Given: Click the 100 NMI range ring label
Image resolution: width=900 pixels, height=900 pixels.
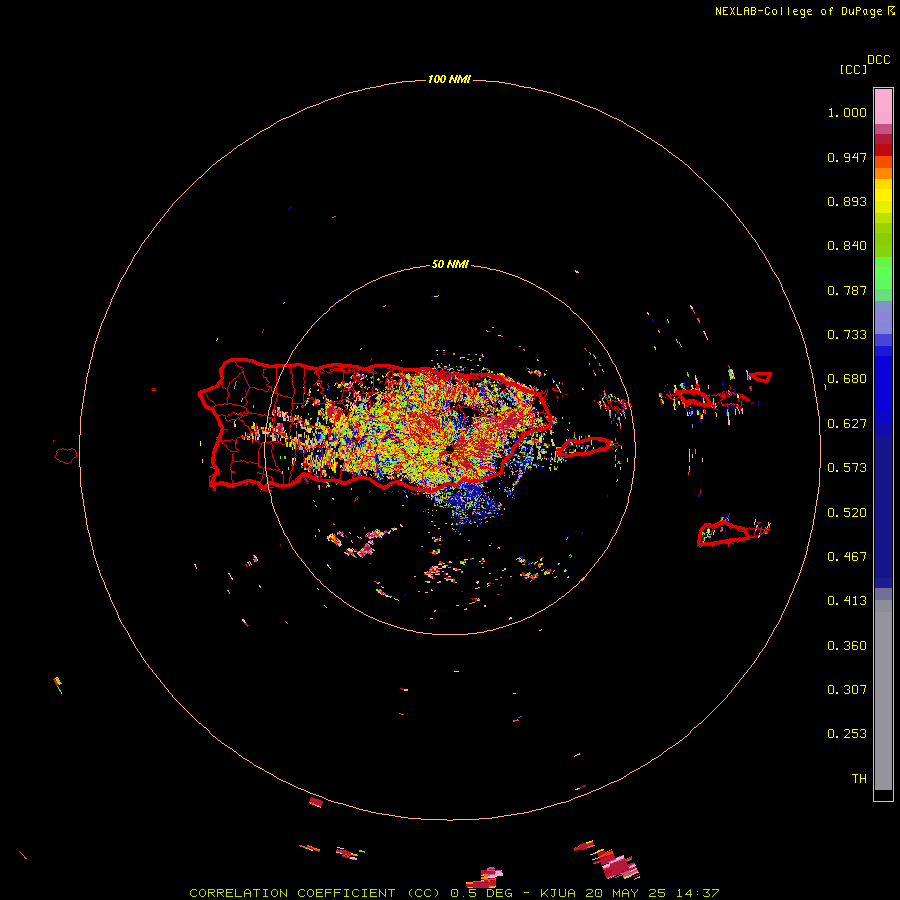Looking at the screenshot, I should [x=449, y=79].
